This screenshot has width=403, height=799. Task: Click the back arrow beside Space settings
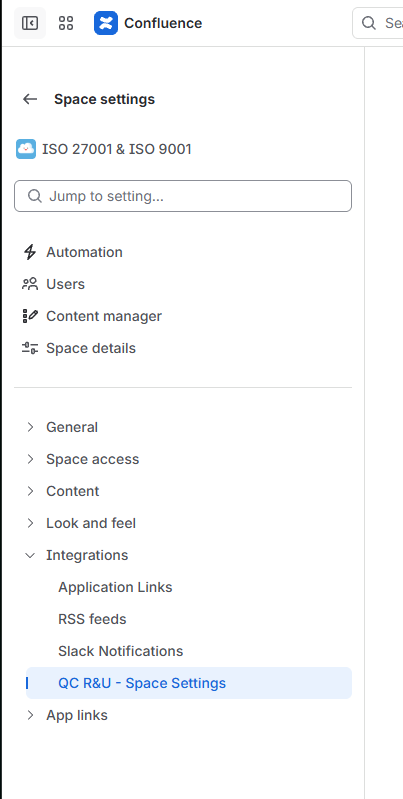click(x=30, y=99)
